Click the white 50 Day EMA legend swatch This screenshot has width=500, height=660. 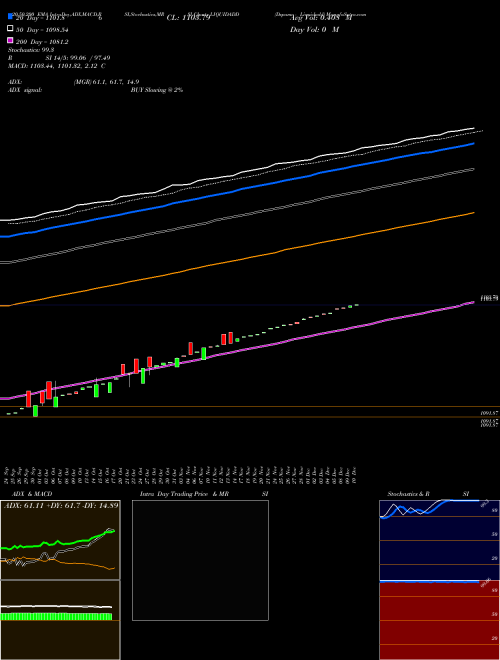coord(11,28)
